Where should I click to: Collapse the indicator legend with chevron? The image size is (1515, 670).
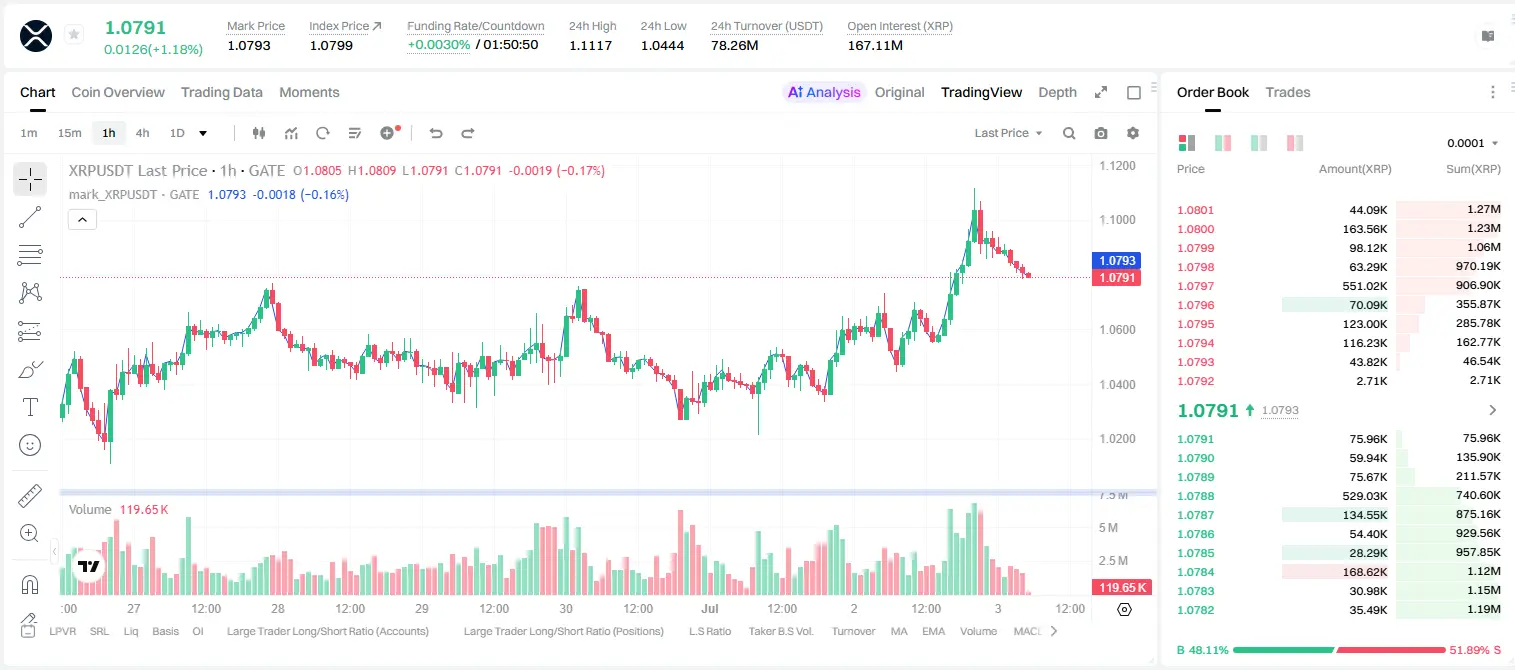click(82, 219)
